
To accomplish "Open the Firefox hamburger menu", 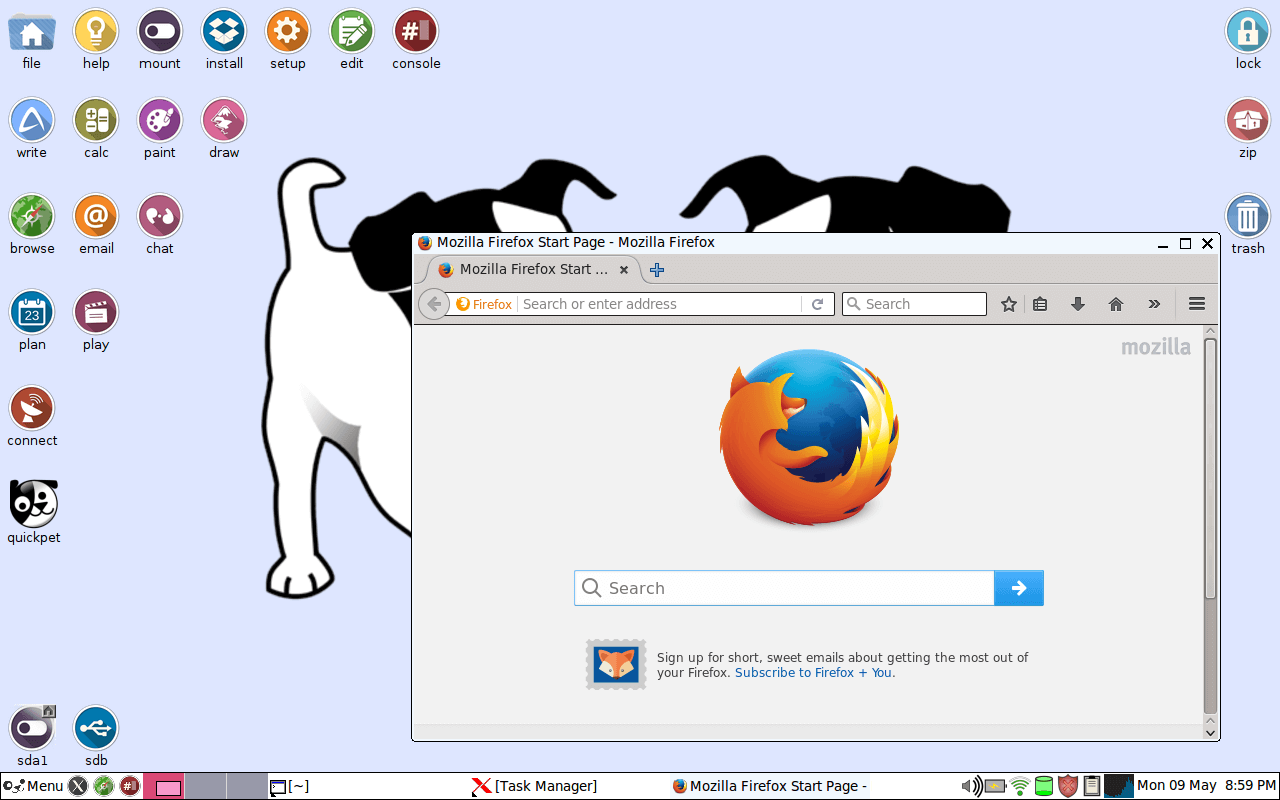I will (1196, 304).
